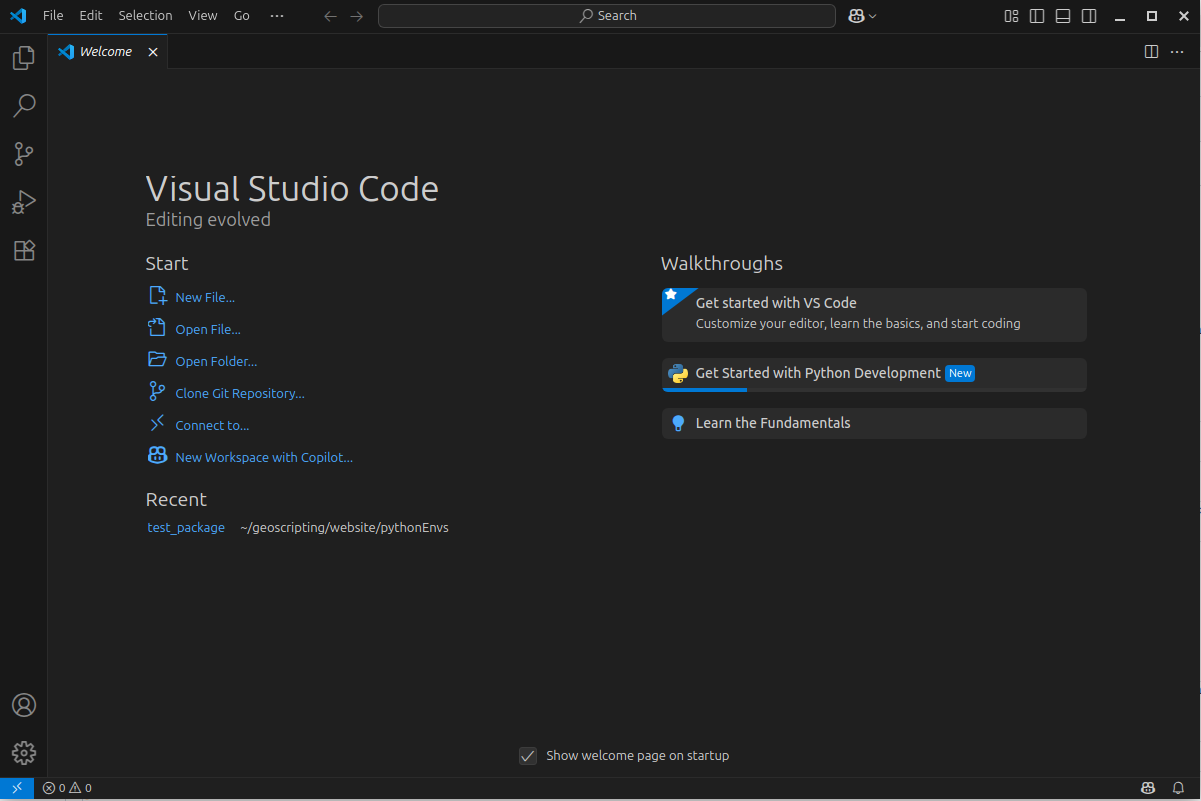Screen dimensions: 1201x801
Task: Click the Clone Git Repository branch icon
Action: 157,392
